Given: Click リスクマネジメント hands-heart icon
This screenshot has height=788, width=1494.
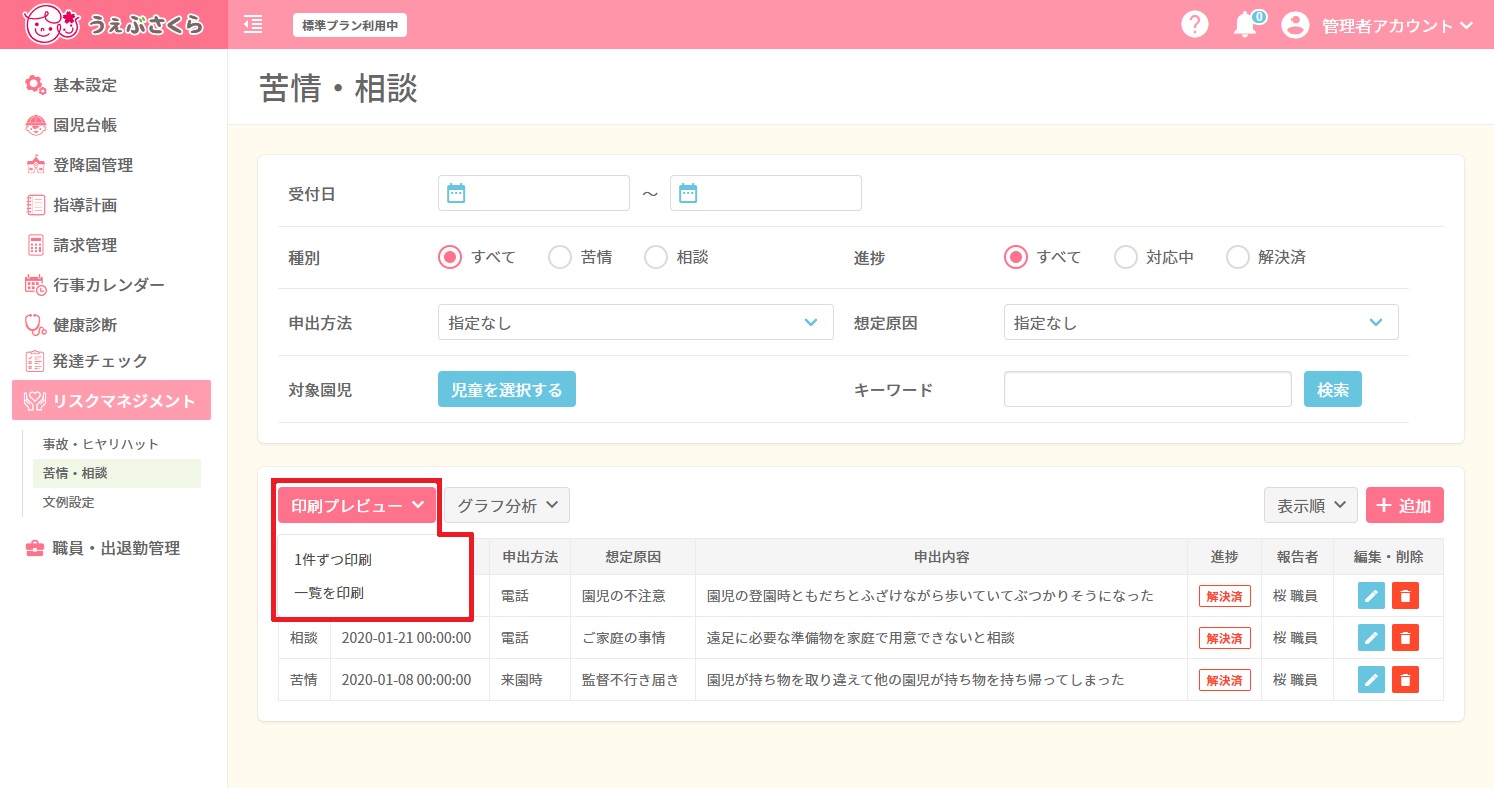Looking at the screenshot, I should click(x=35, y=401).
